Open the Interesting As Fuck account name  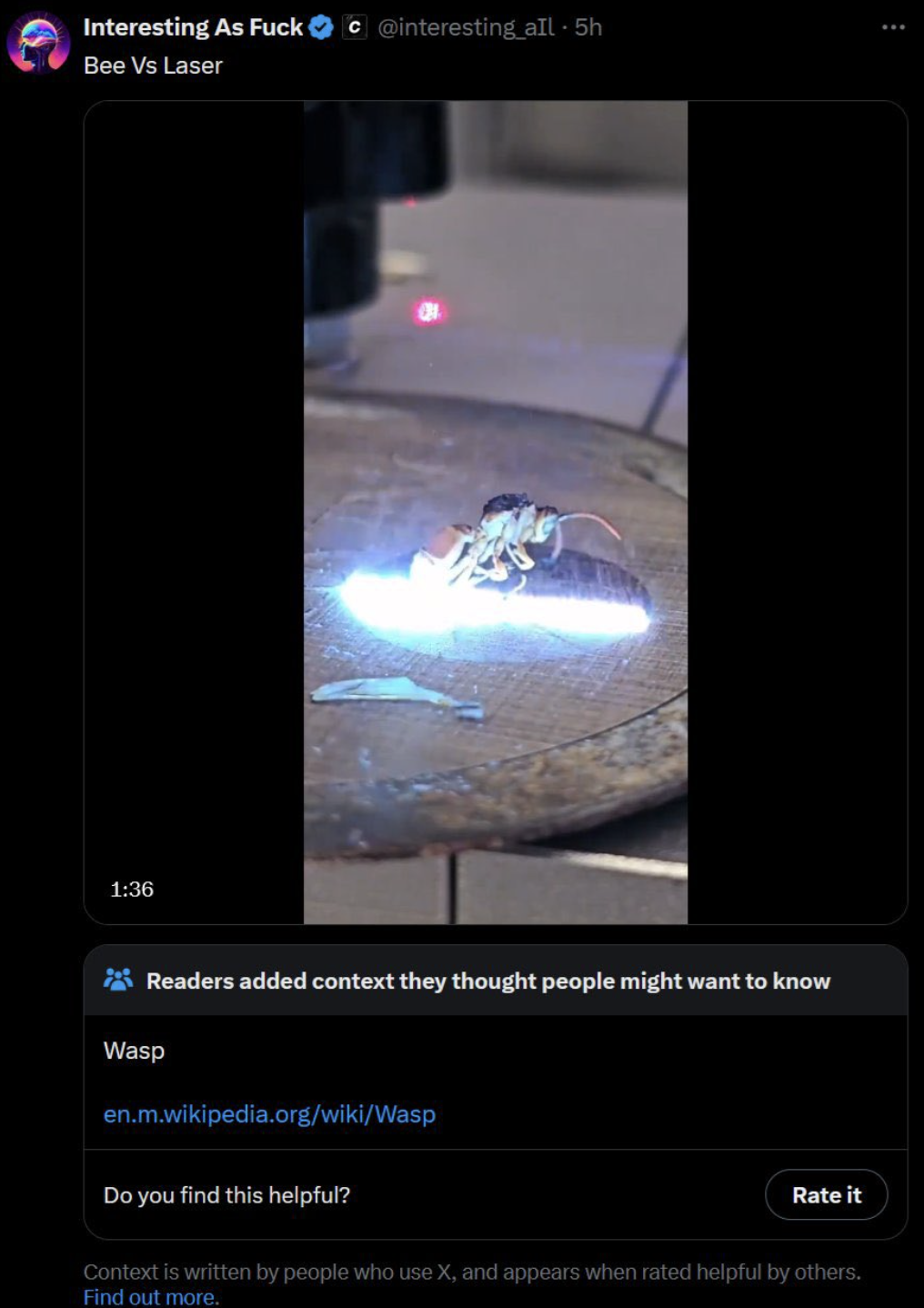click(193, 27)
